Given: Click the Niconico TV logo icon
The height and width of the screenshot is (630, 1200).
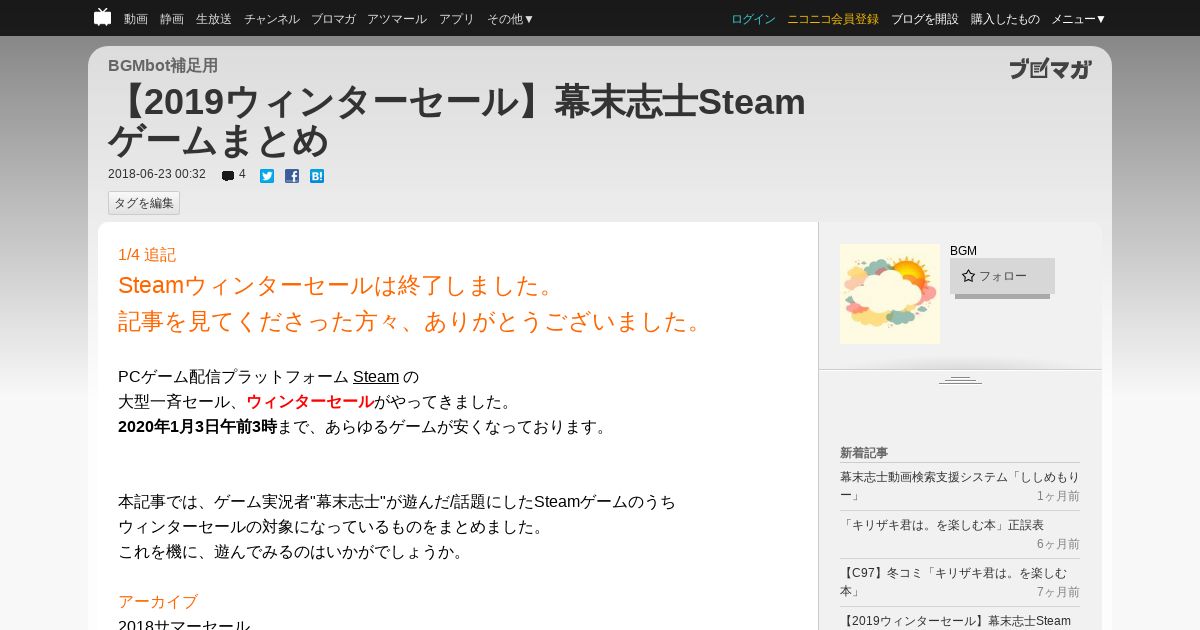Looking at the screenshot, I should point(102,17).
